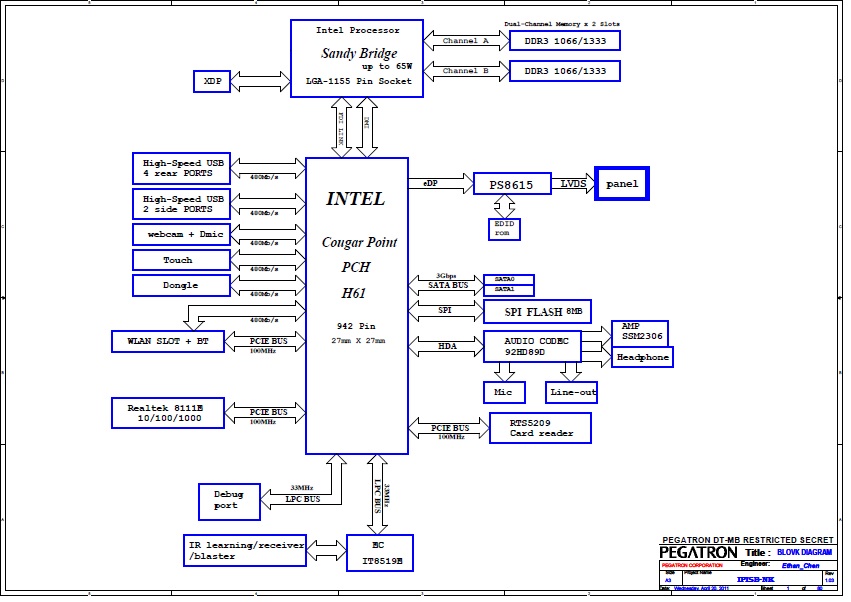The image size is (851, 602).
Task: Click the 'Cougar Point' text in the PCH
Action: tap(359, 242)
